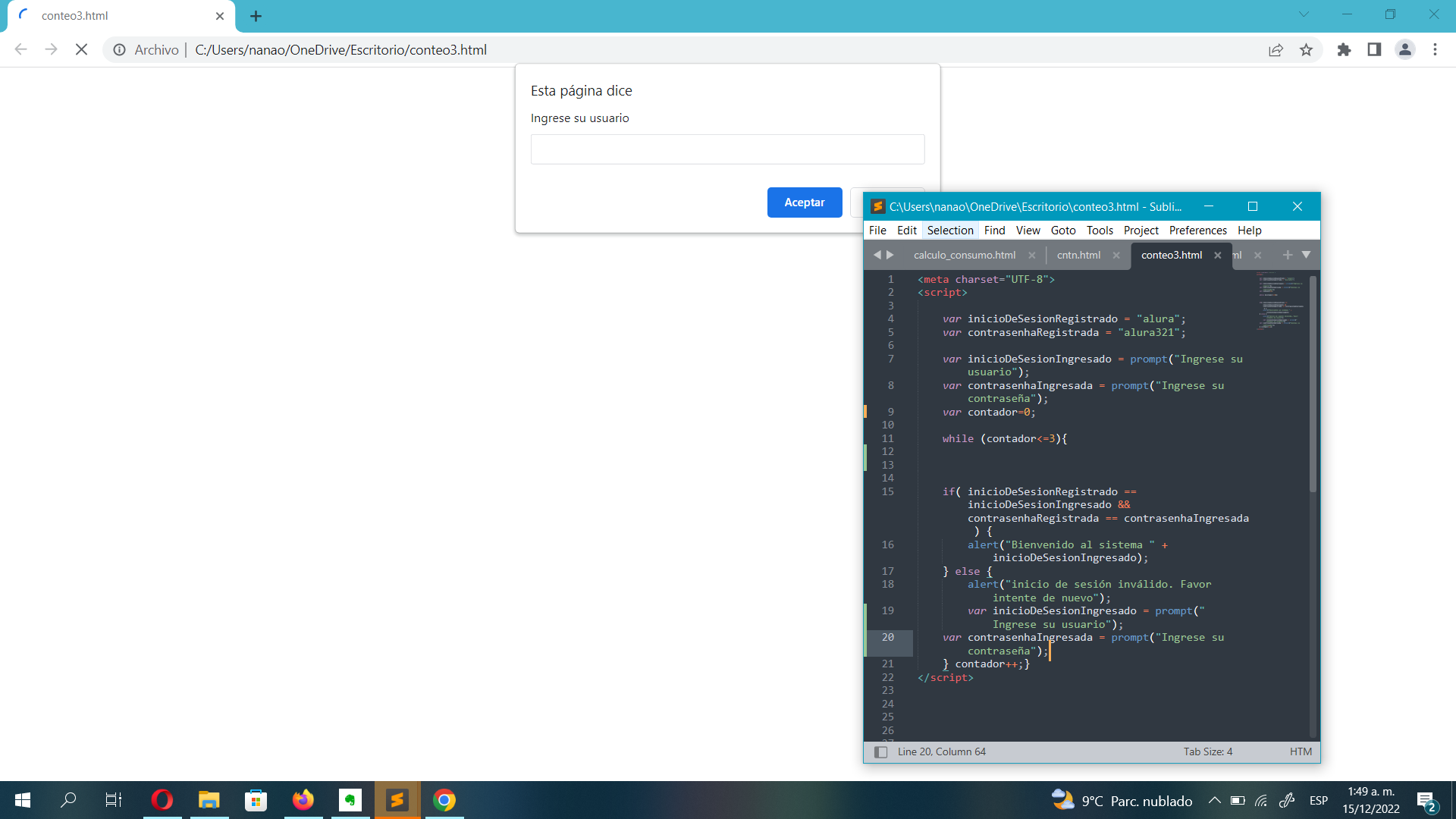Open Sublime Text Tools menu

pyautogui.click(x=1100, y=231)
